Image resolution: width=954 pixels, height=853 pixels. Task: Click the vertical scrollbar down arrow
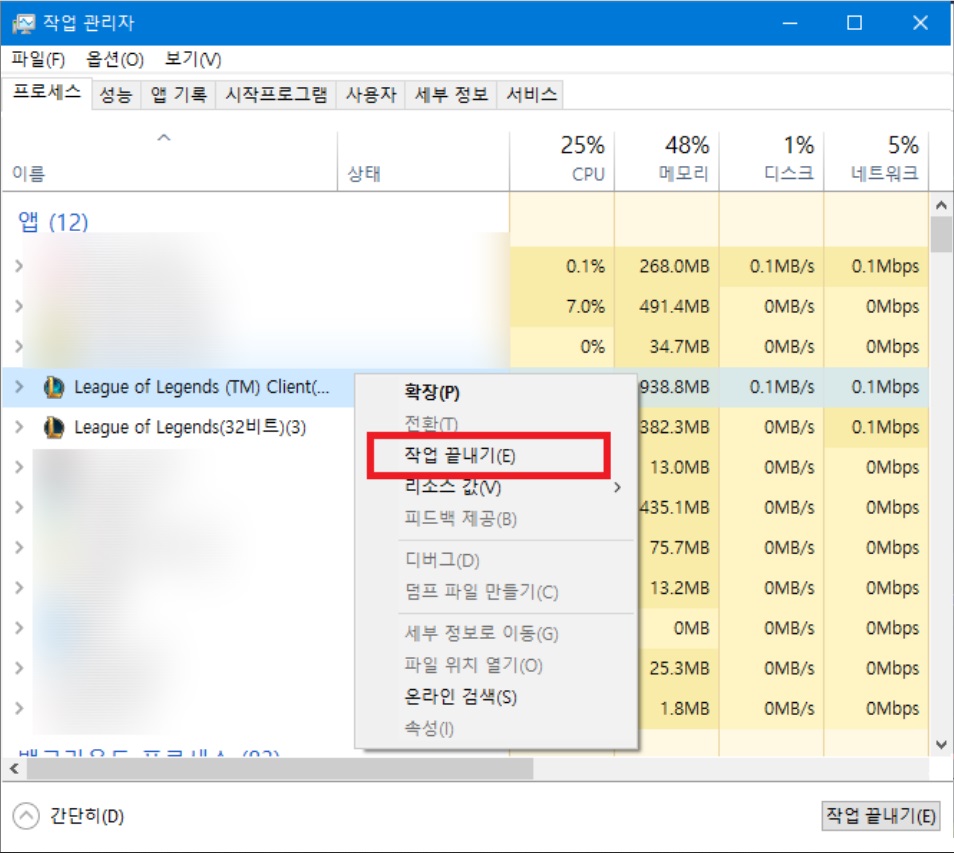pyautogui.click(x=940, y=745)
